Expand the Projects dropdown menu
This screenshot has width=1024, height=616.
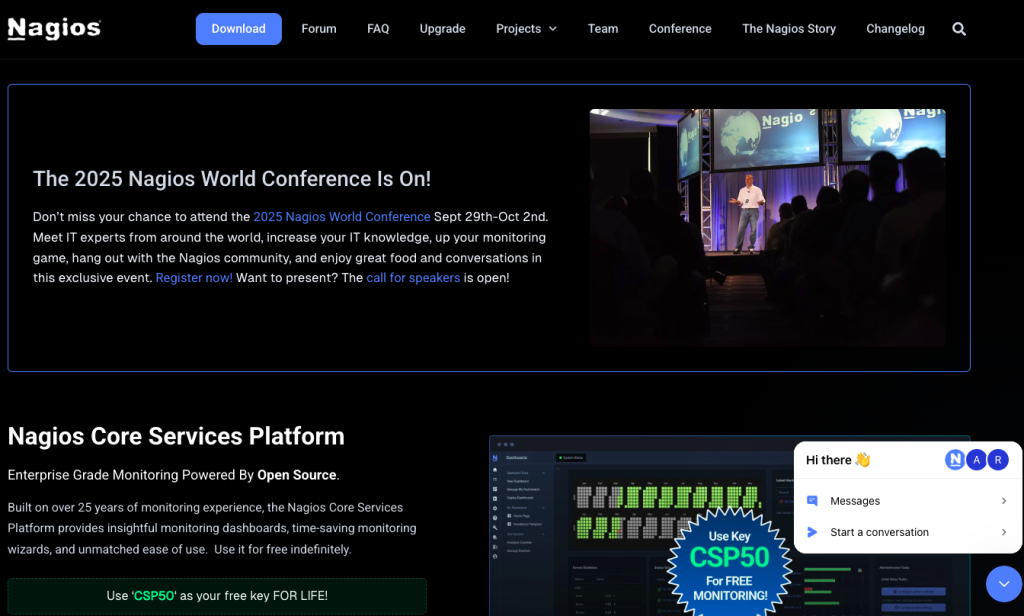point(526,29)
